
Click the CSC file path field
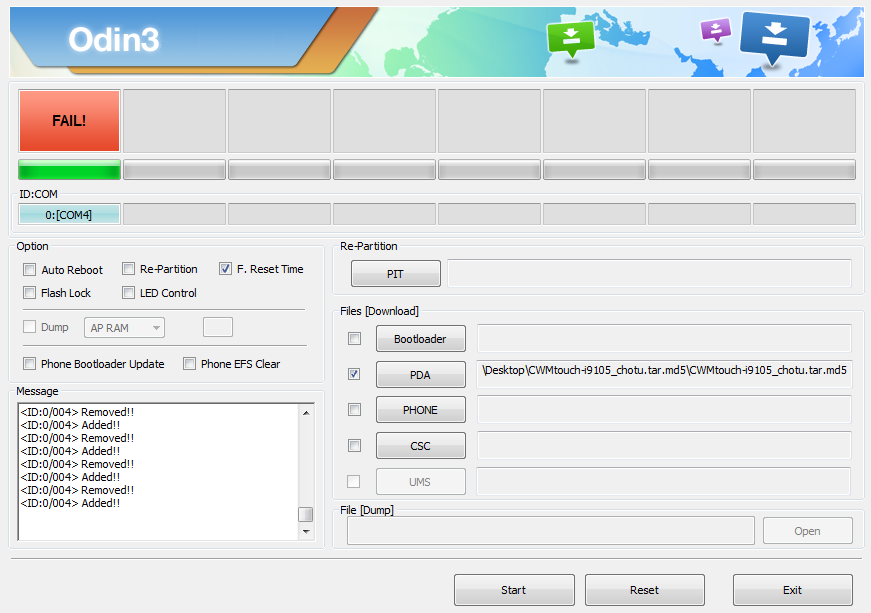(x=664, y=445)
